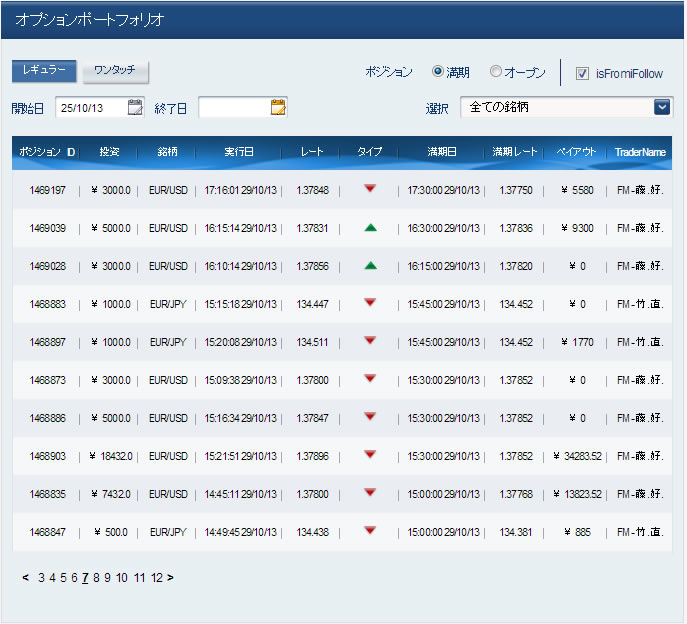Select the 満期 position radio button

[437, 71]
